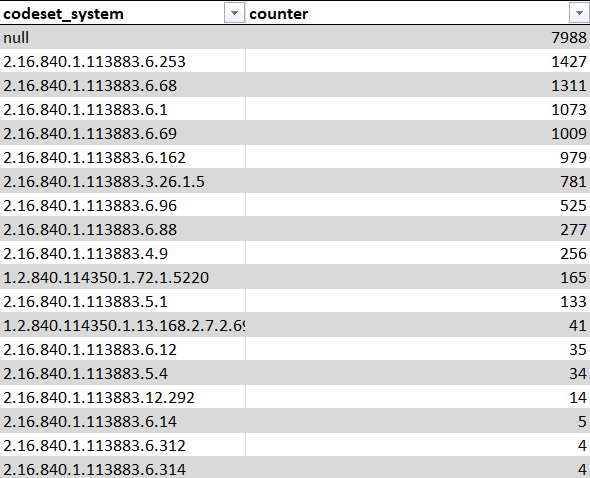
Task: Select cell 2.16.840.1.113883.6.312
Action: click(x=123, y=445)
